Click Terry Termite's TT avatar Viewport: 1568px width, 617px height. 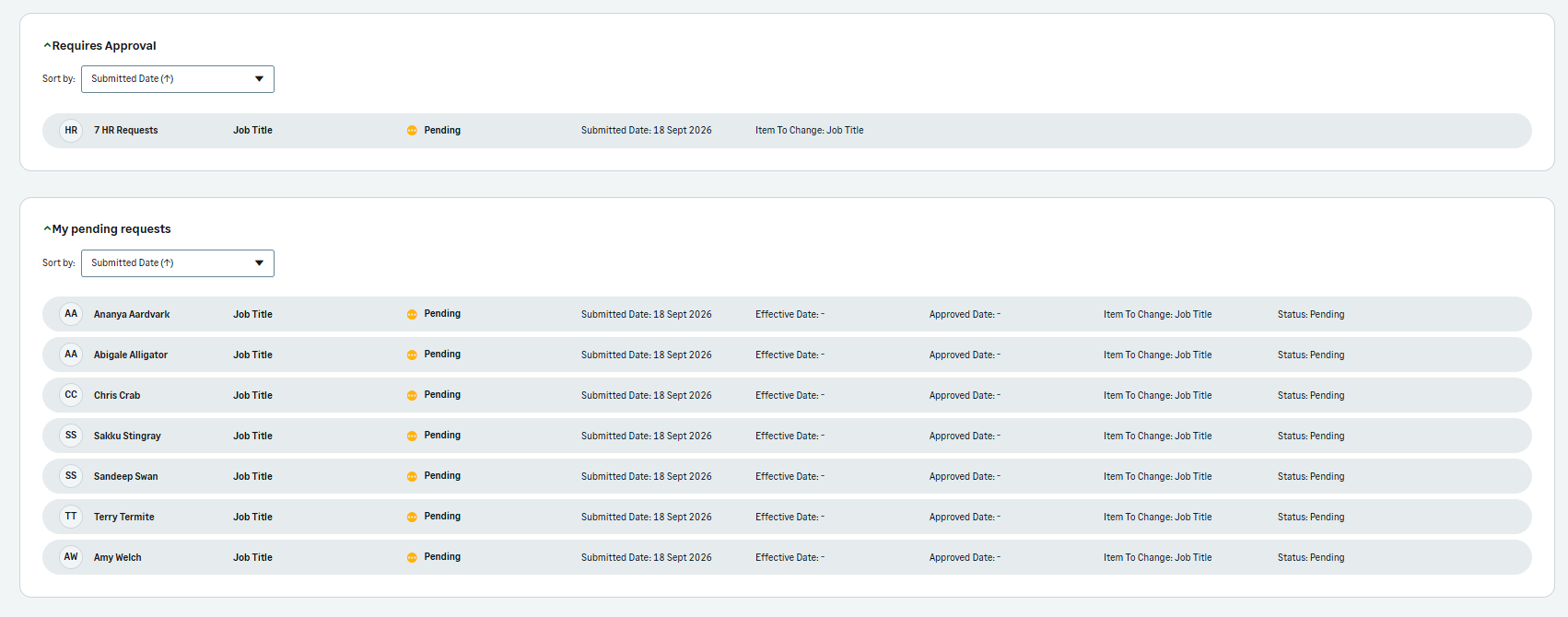click(x=71, y=517)
